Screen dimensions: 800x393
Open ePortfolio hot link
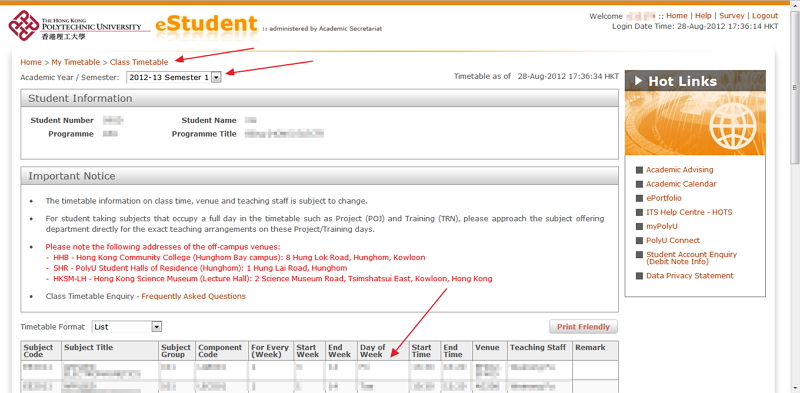pos(664,198)
